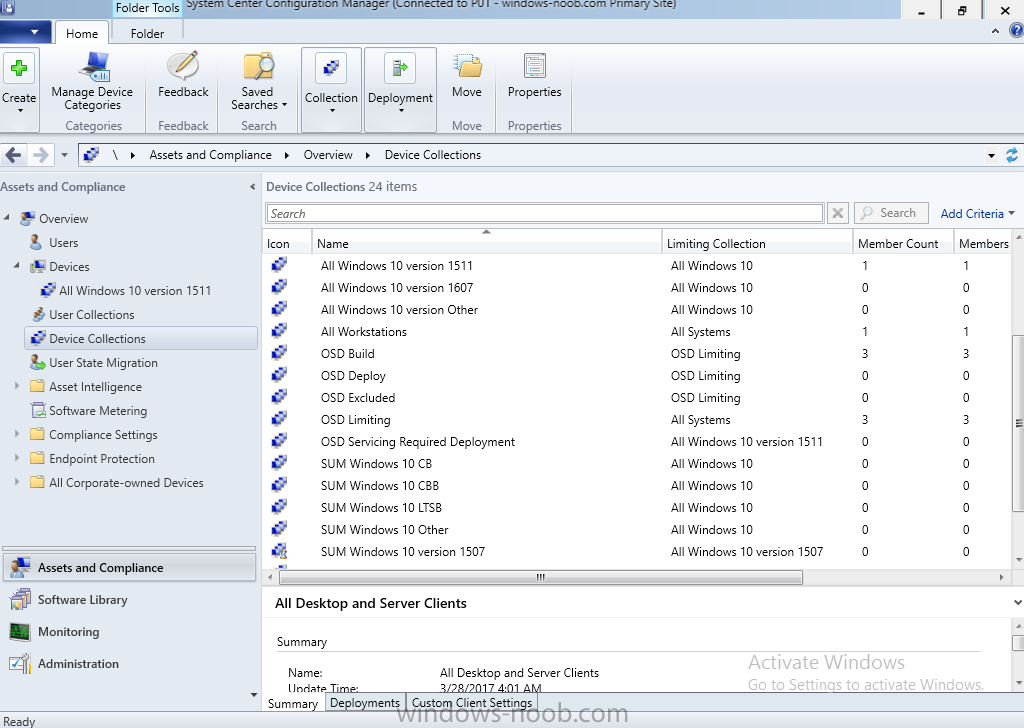Click the help question mark icon
The image size is (1024, 728).
(1016, 31)
